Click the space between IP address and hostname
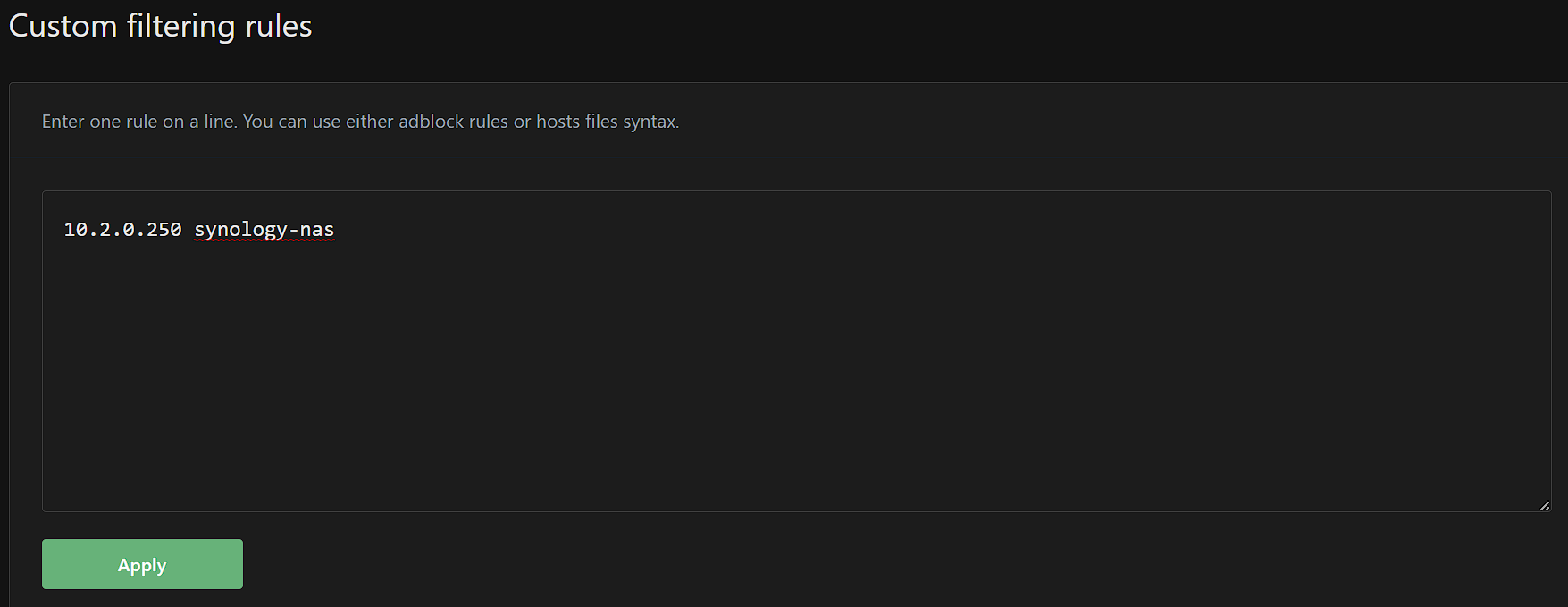This screenshot has width=1568, height=607. [x=189, y=230]
